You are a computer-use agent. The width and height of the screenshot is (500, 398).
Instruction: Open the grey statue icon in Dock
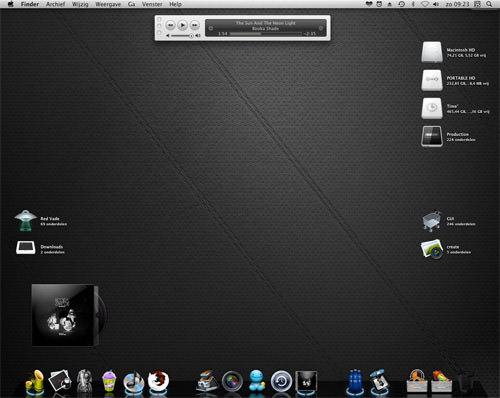click(x=84, y=380)
